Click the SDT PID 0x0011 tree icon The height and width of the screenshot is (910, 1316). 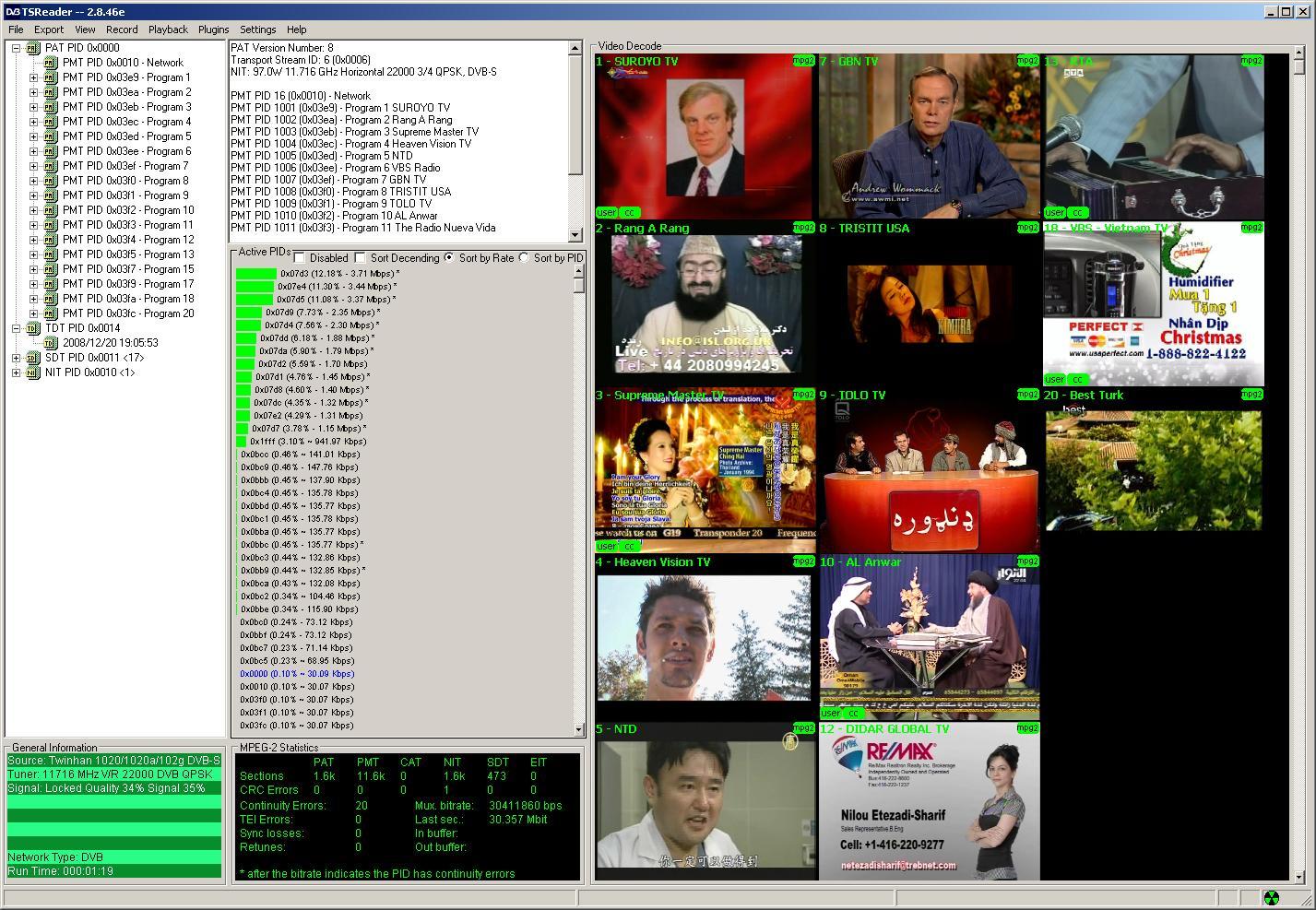(33, 358)
